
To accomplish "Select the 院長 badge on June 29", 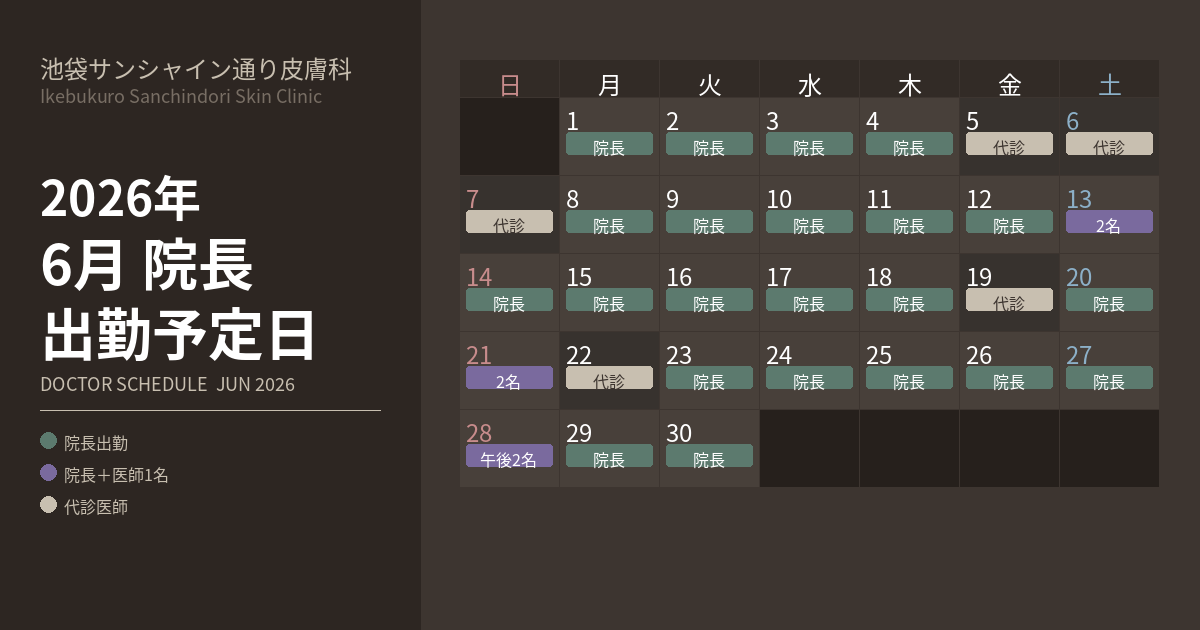I will coord(609,456).
